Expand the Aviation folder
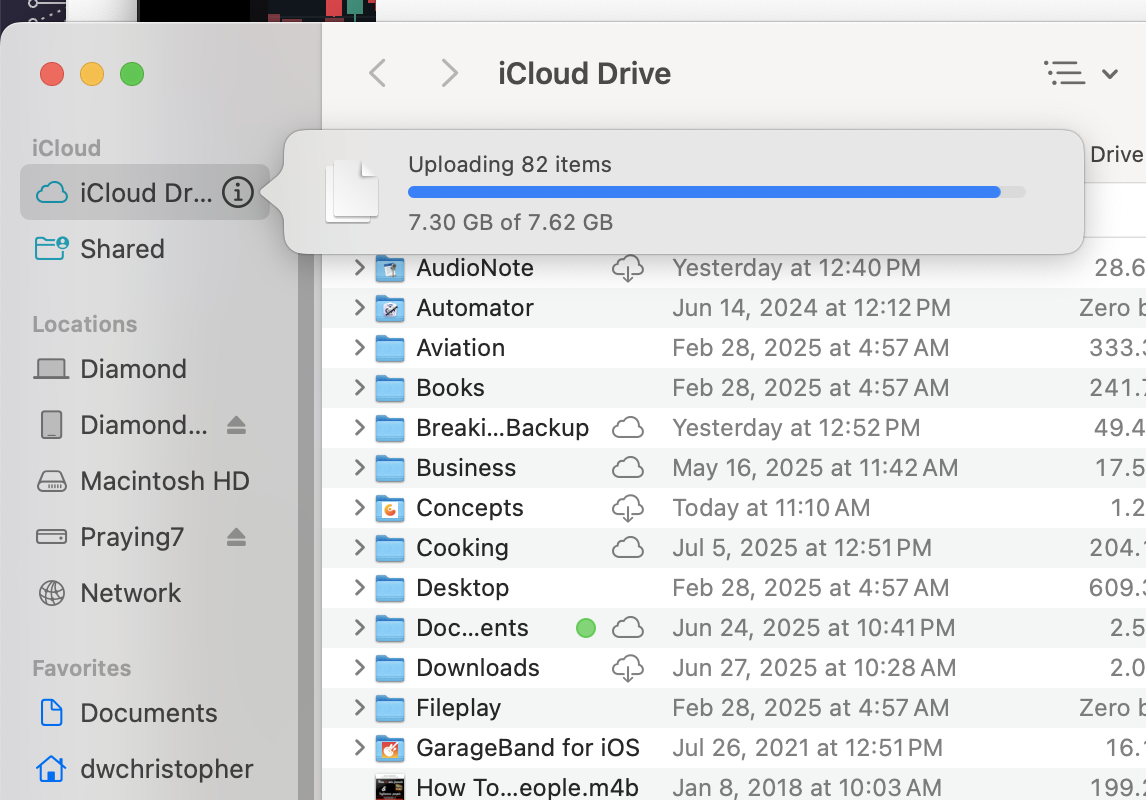 (359, 348)
